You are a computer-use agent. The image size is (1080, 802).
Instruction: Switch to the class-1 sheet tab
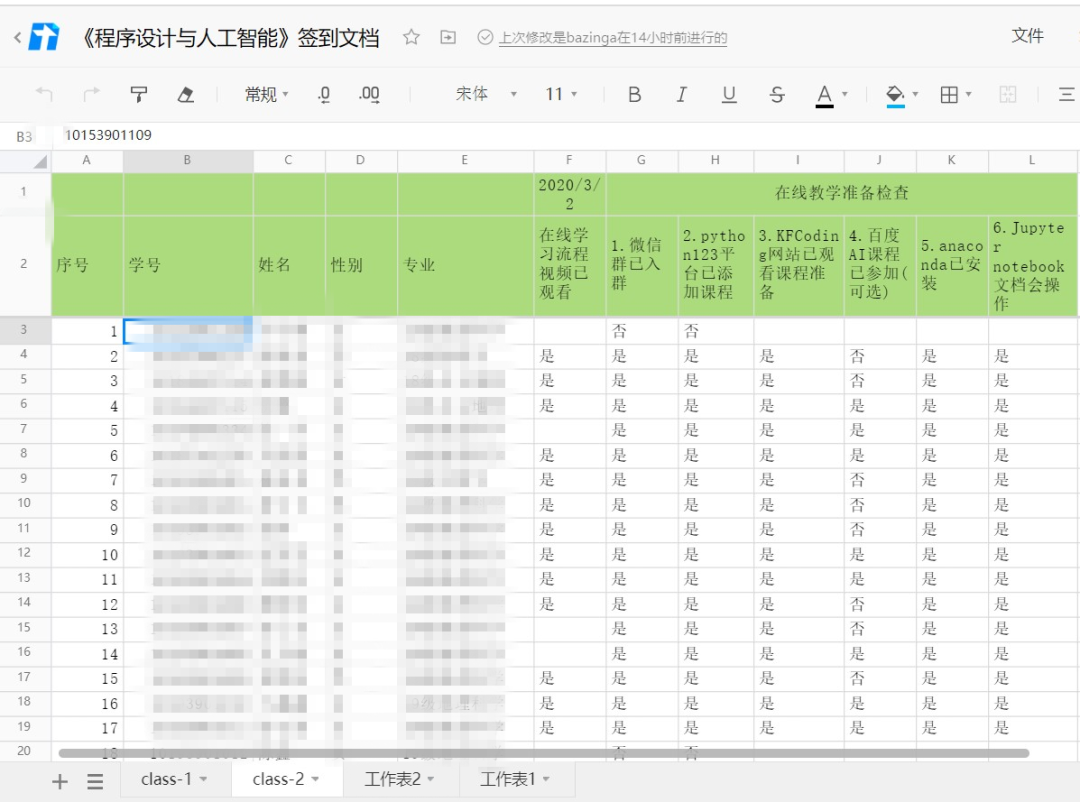click(x=174, y=779)
